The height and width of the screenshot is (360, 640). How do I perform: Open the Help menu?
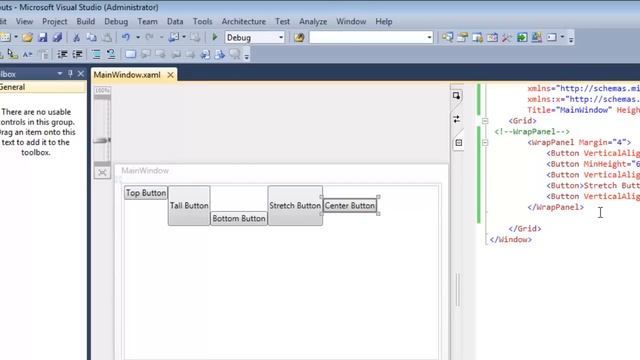coord(384,22)
